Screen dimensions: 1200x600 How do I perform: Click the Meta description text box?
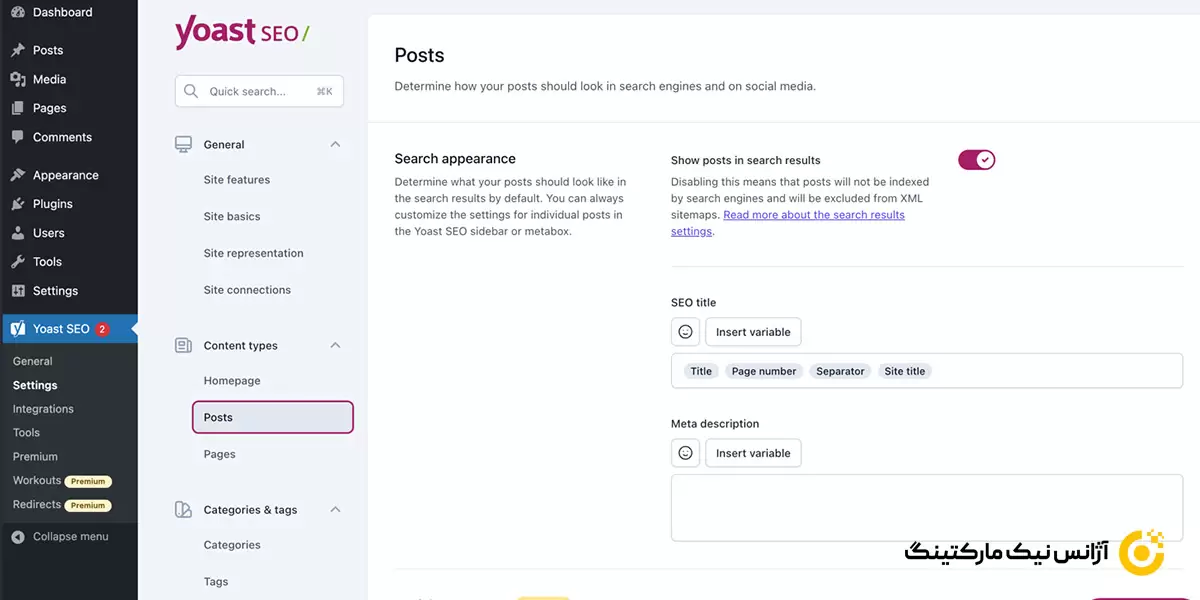coord(926,508)
